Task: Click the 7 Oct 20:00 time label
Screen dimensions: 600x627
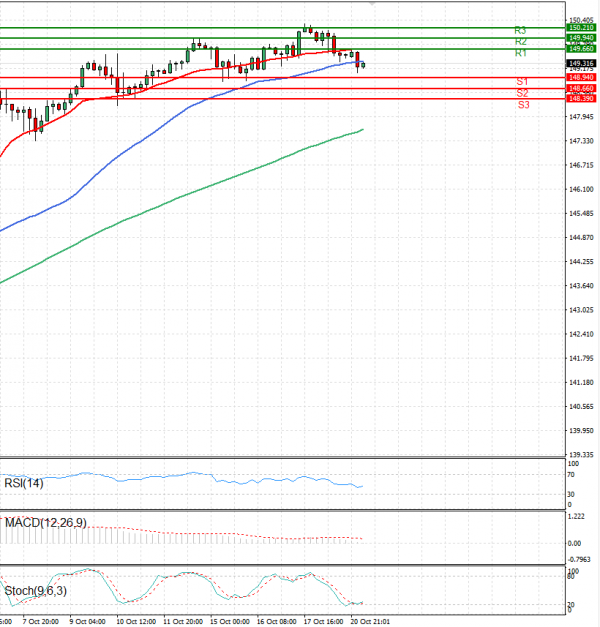Action: [40, 622]
